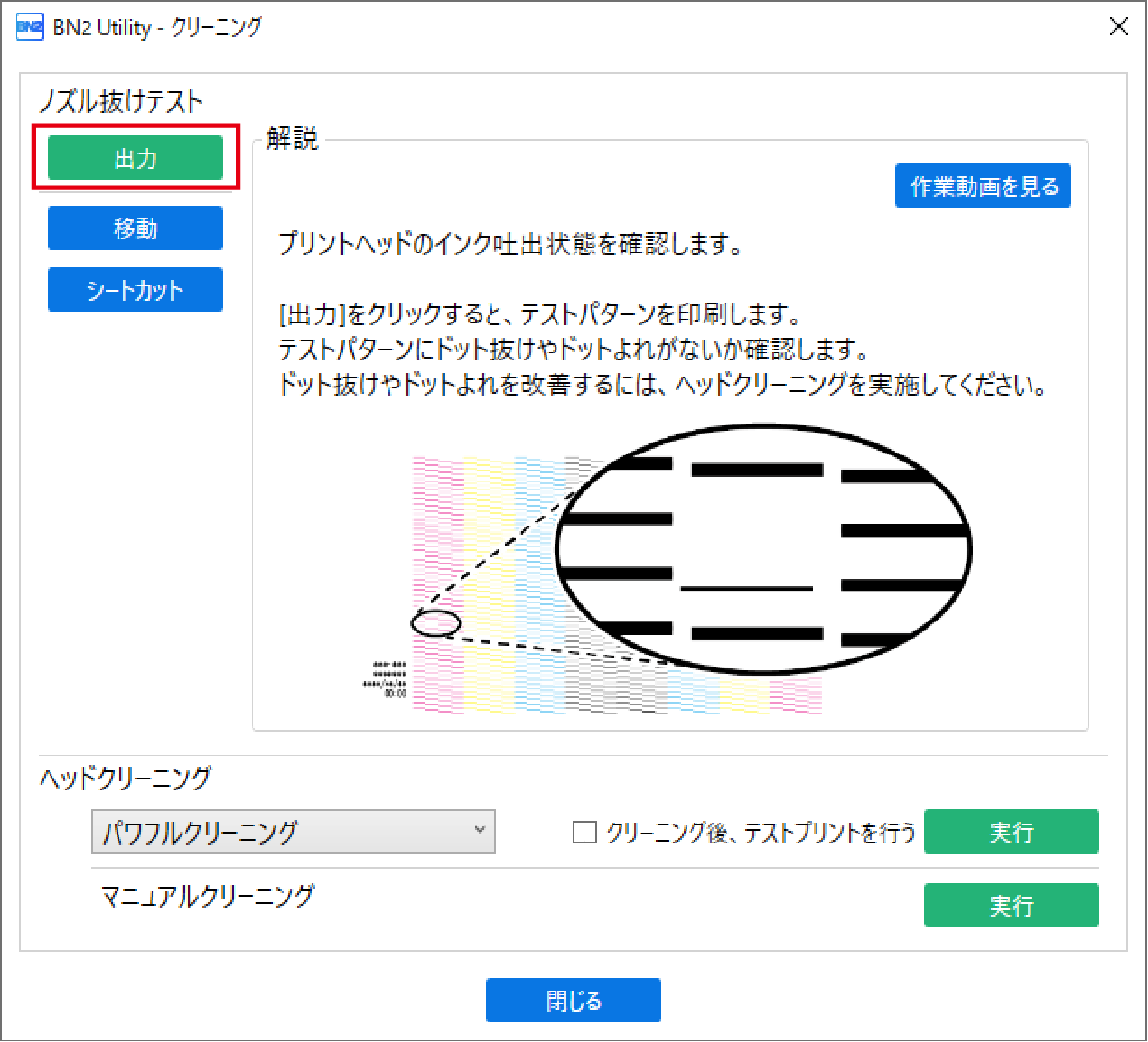Image resolution: width=1148 pixels, height=1042 pixels.
Task: Click the シートカット button
Action: (135, 289)
